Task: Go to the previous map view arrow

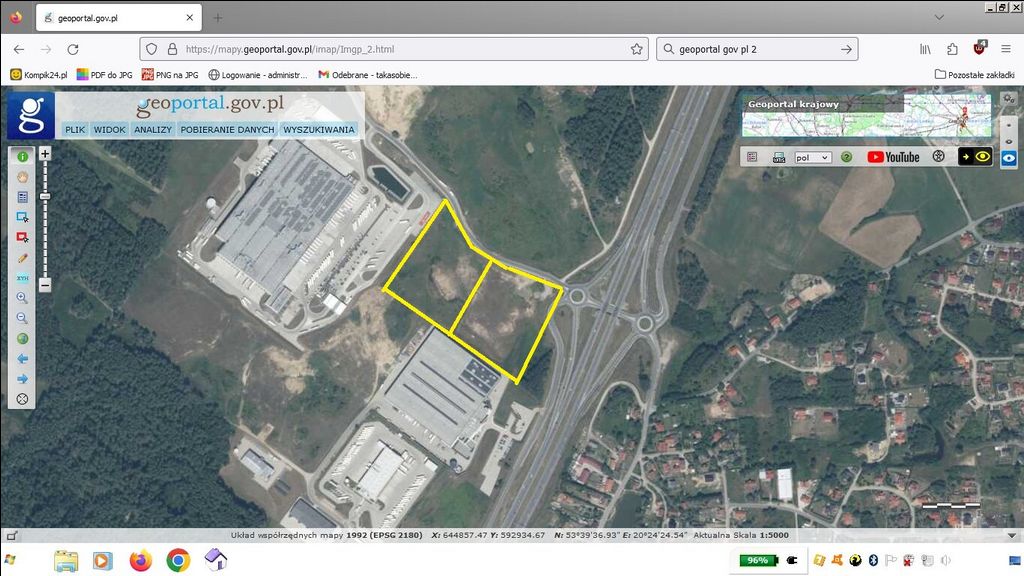Action: point(22,358)
